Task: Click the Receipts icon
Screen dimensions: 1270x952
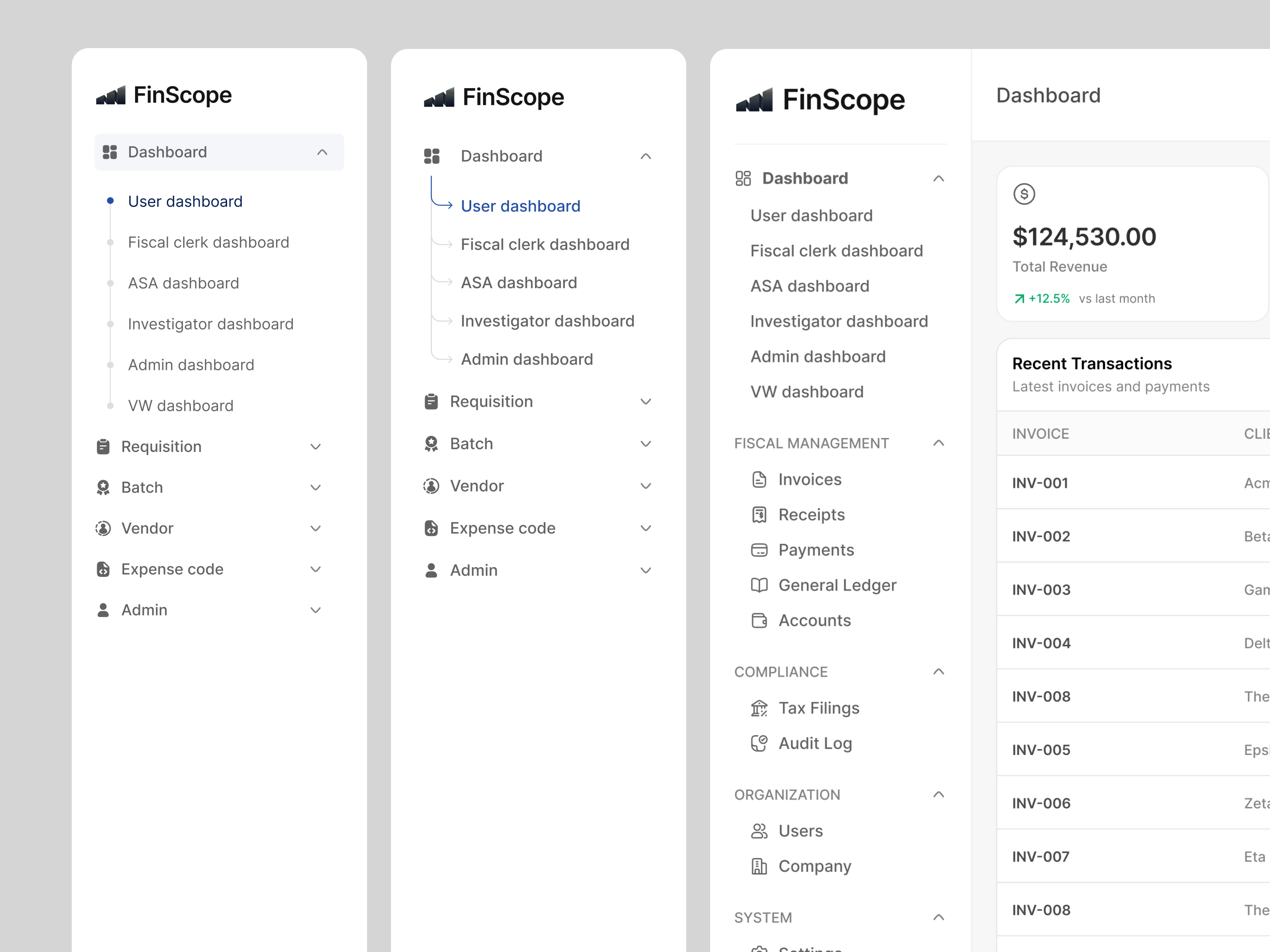Action: click(x=759, y=515)
